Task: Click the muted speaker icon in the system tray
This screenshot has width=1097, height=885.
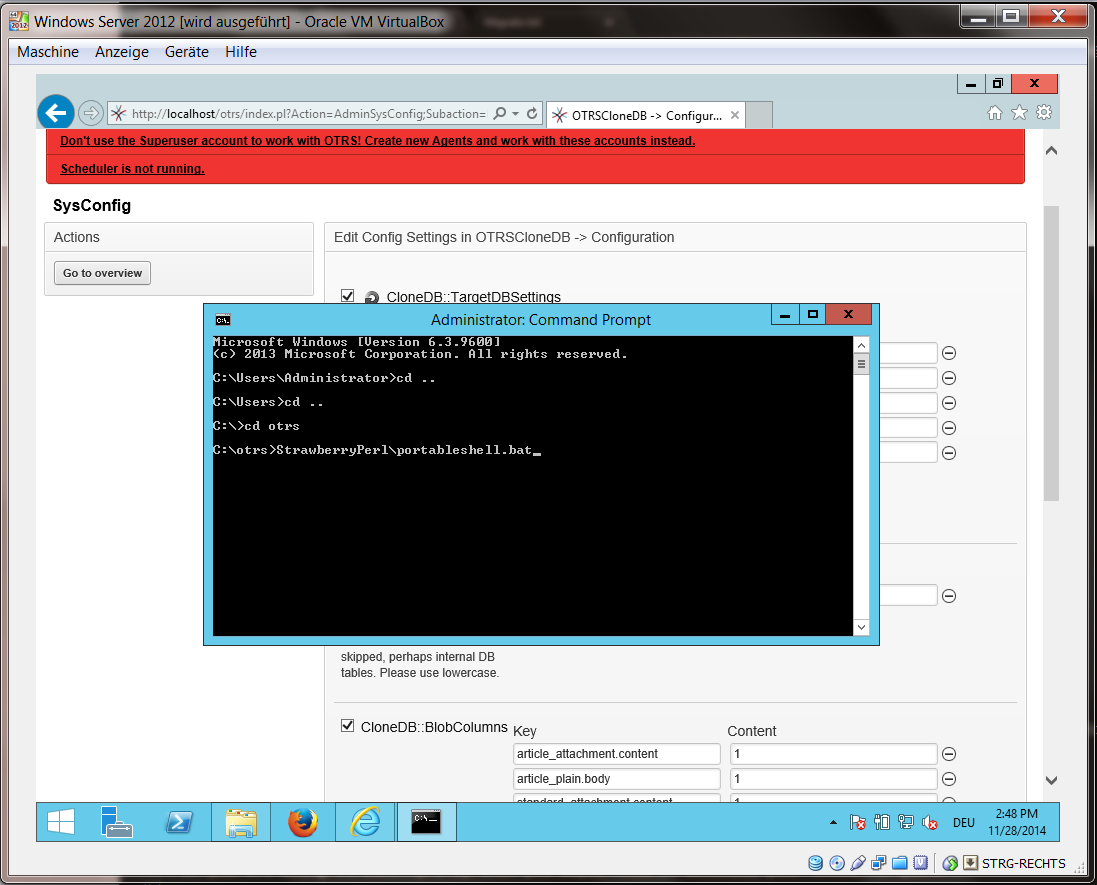Action: coord(929,822)
